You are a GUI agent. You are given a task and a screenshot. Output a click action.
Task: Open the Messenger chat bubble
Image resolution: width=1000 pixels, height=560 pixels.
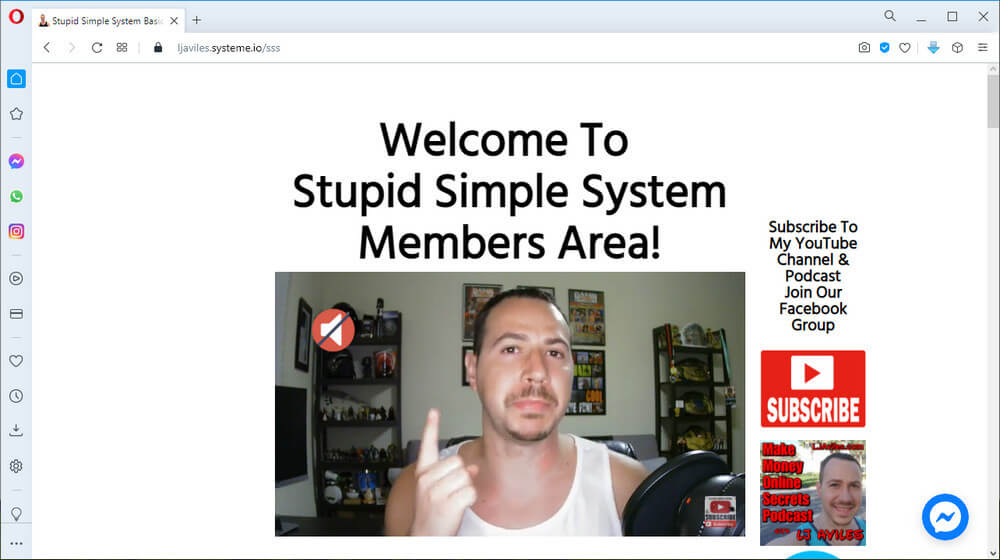point(945,517)
